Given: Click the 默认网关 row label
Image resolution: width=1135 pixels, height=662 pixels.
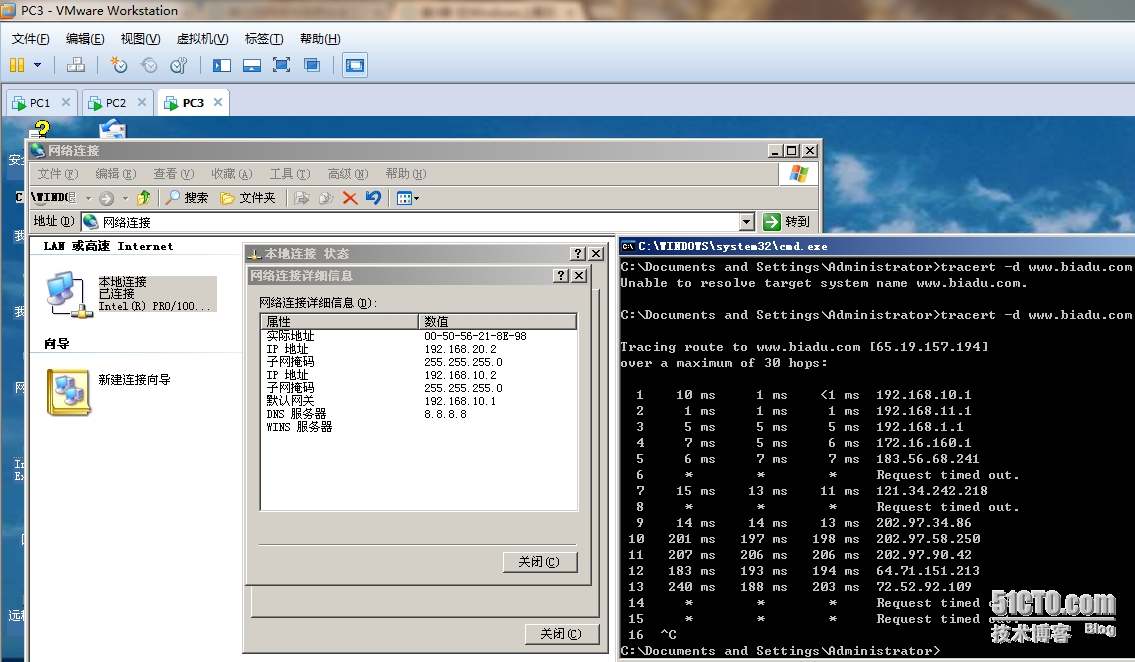Looking at the screenshot, I should (x=290, y=401).
